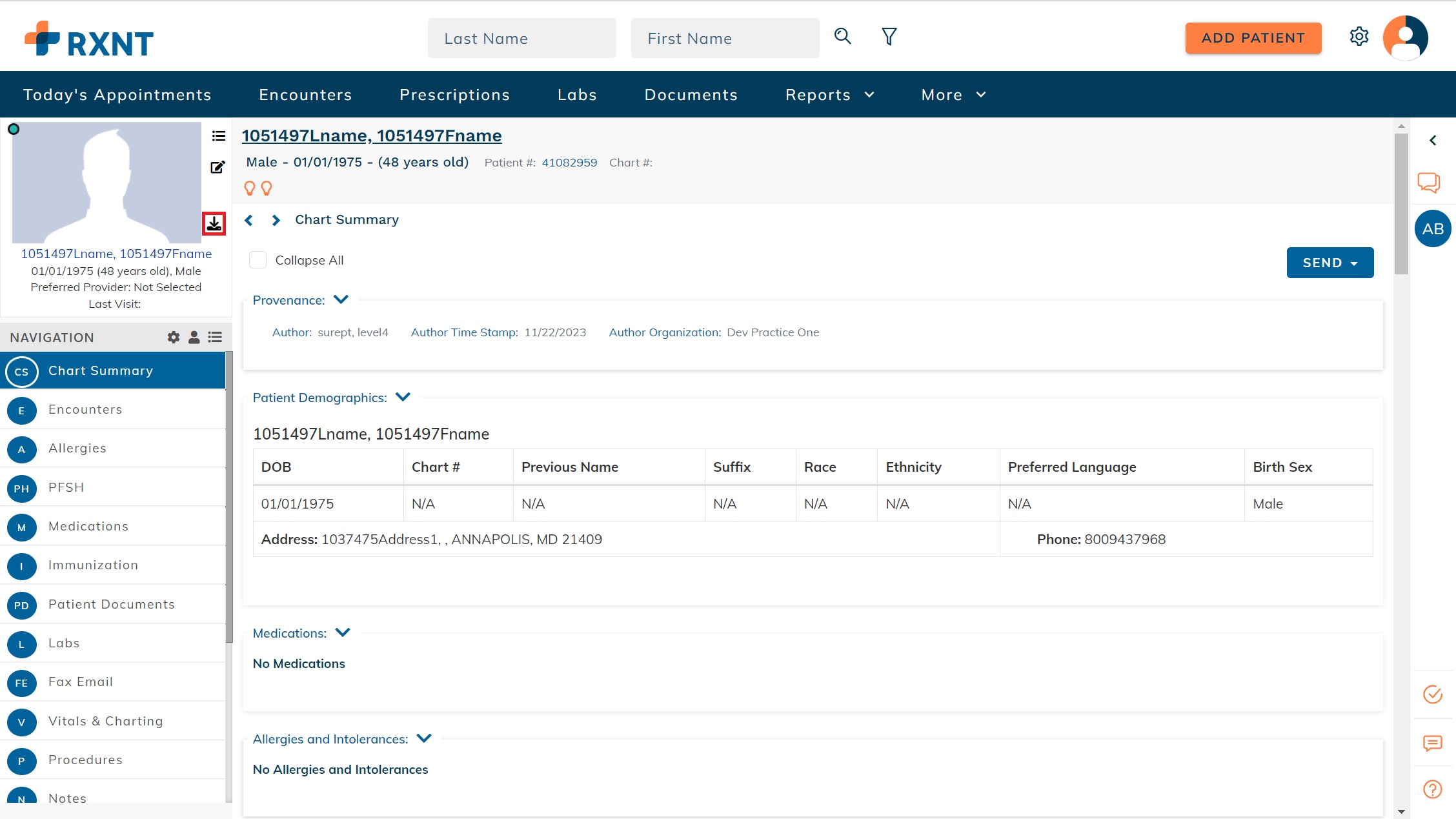The width and height of the screenshot is (1456, 819).
Task: Click the Last Name search field
Action: (521, 39)
